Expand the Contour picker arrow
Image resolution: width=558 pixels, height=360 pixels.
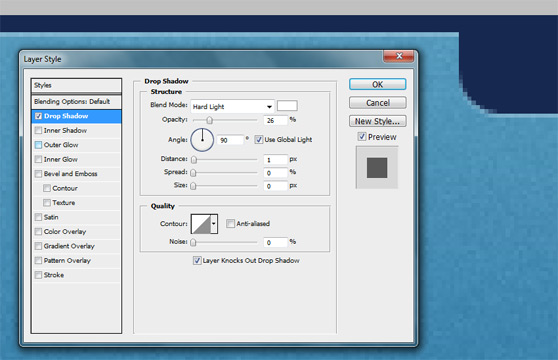(214, 224)
